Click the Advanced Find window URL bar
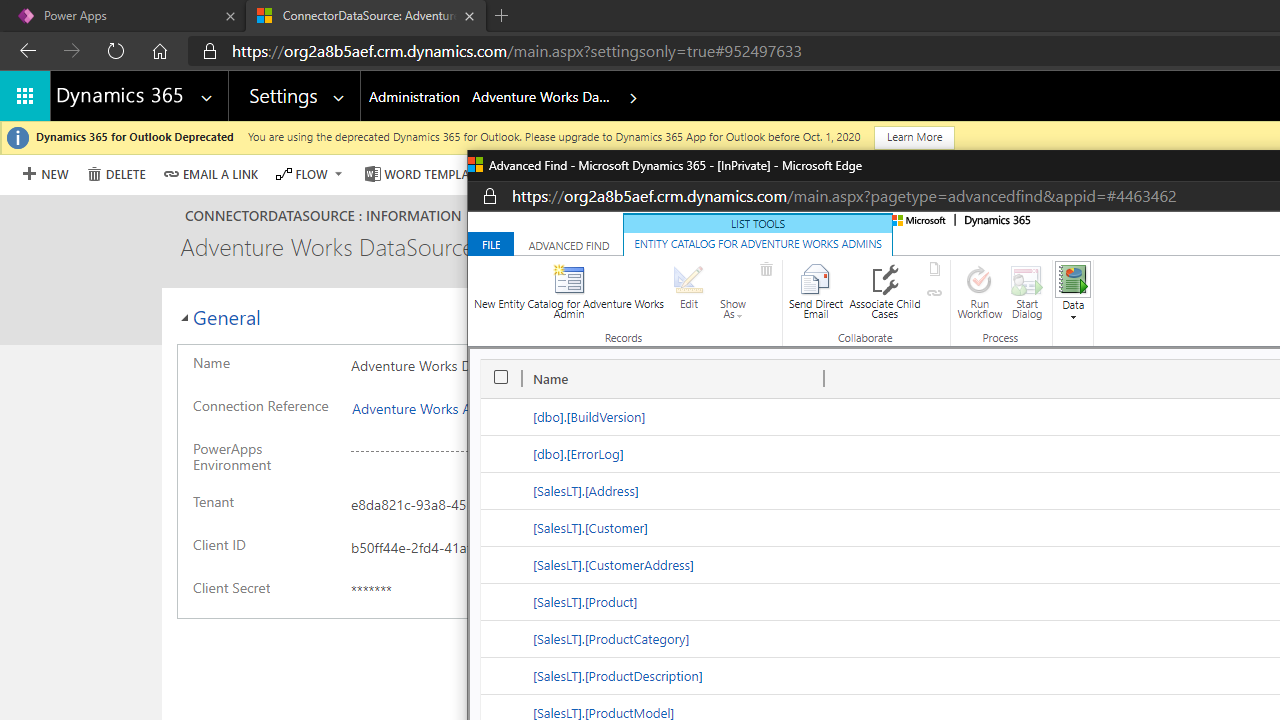Image resolution: width=1280 pixels, height=720 pixels. click(x=844, y=196)
